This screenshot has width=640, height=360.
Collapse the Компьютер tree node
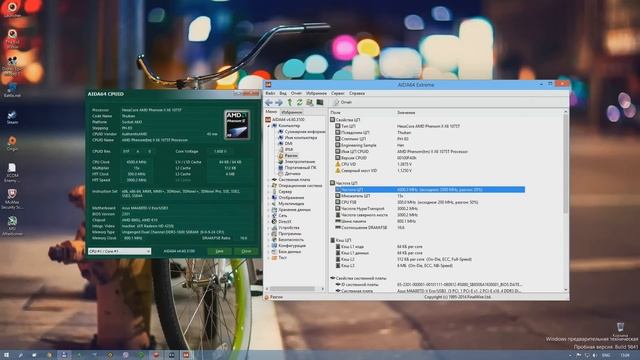[269, 126]
